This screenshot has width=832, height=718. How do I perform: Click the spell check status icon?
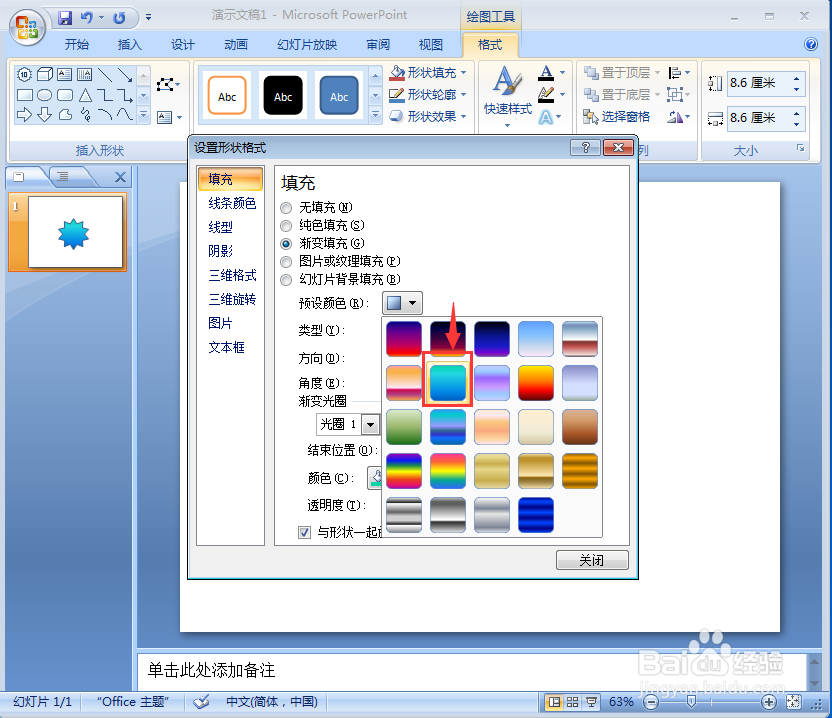(201, 702)
